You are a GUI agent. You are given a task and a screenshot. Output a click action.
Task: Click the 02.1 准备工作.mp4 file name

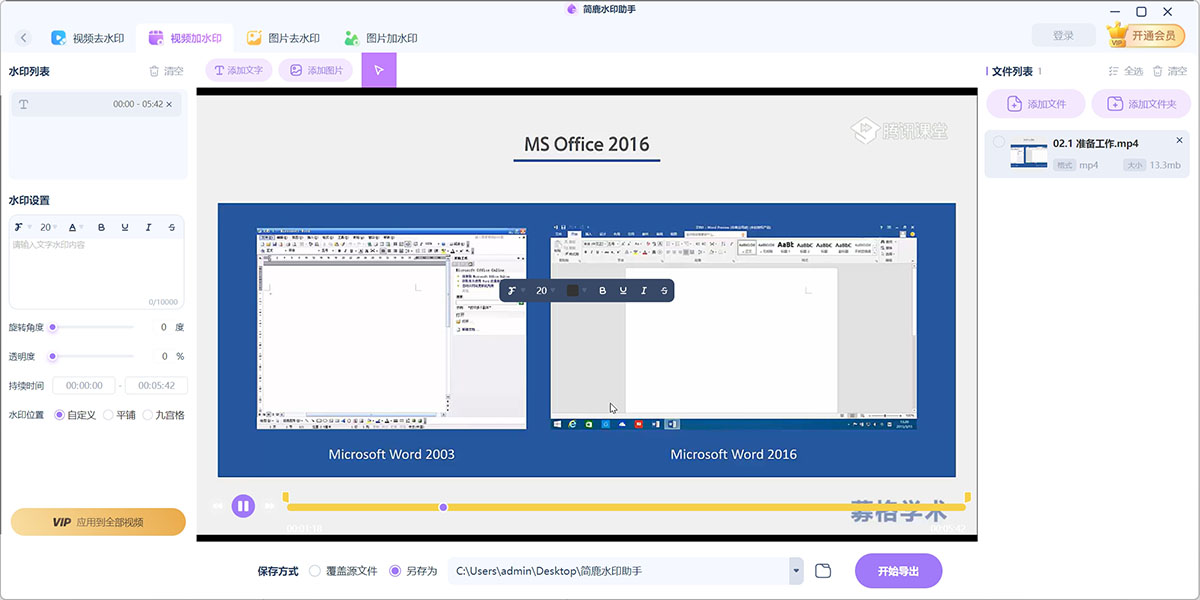tap(1095, 144)
